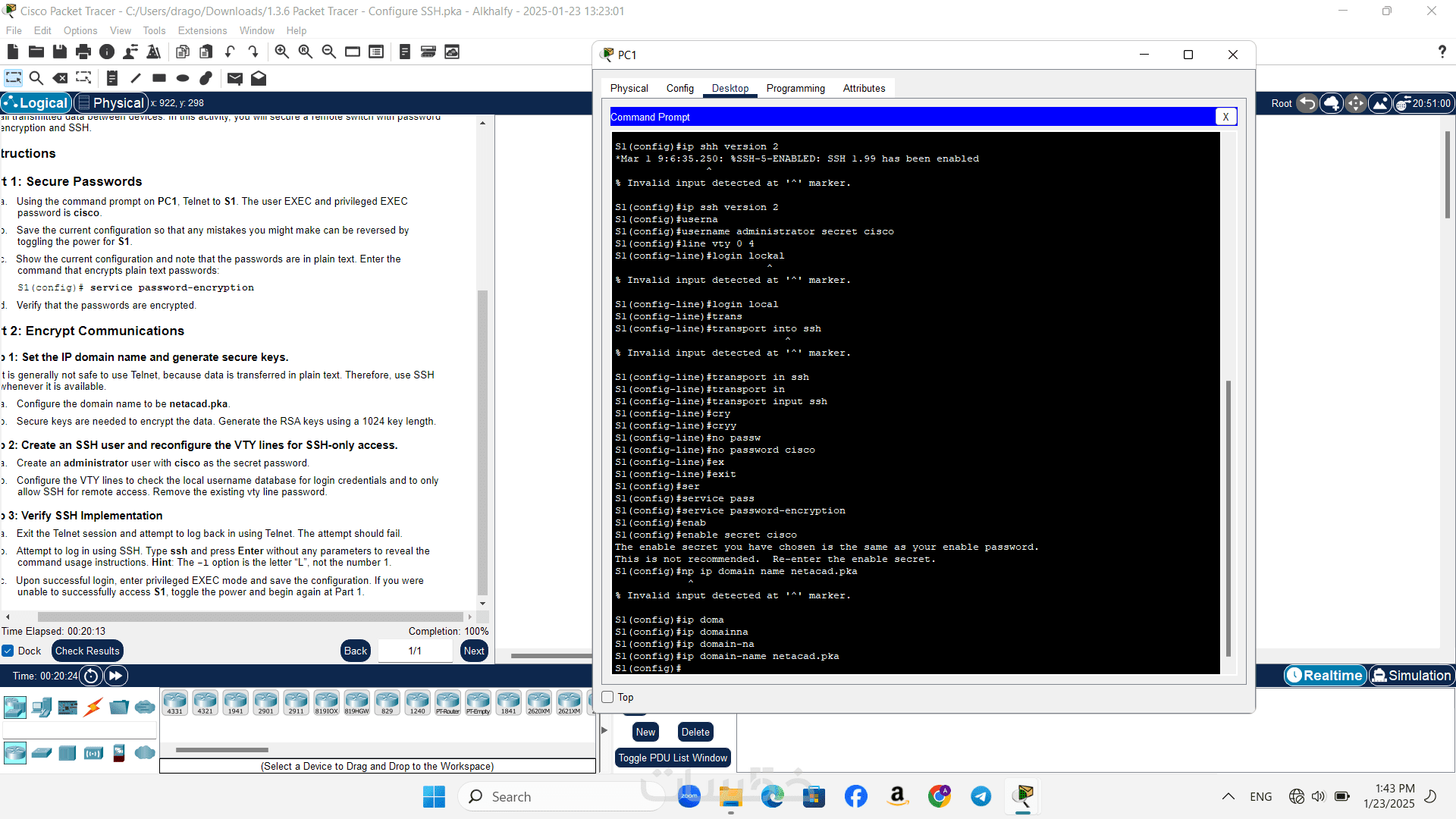
Task: Click the Check Results button
Action: pyautogui.click(x=87, y=651)
